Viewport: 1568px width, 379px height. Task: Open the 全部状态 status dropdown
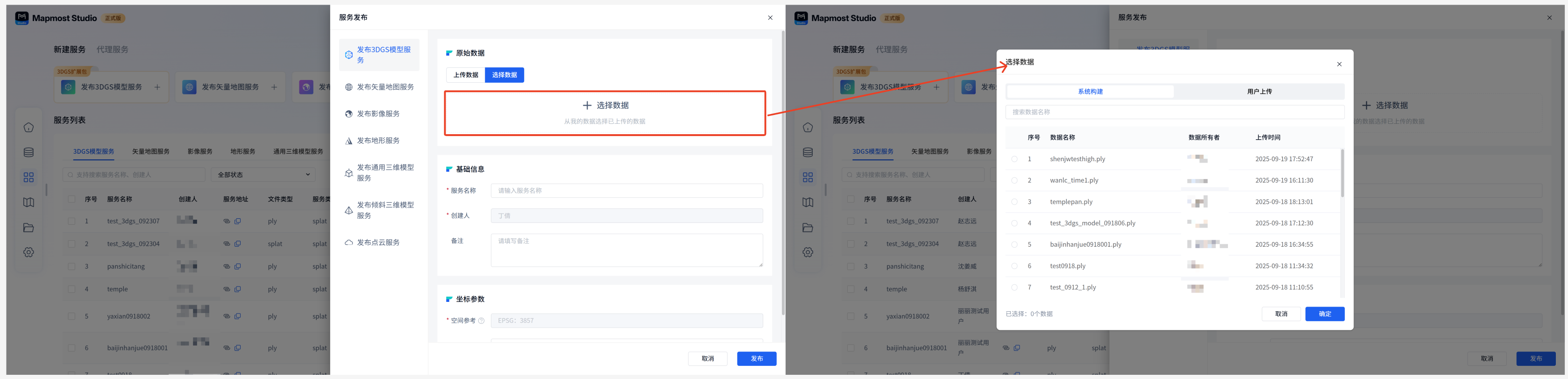click(263, 175)
